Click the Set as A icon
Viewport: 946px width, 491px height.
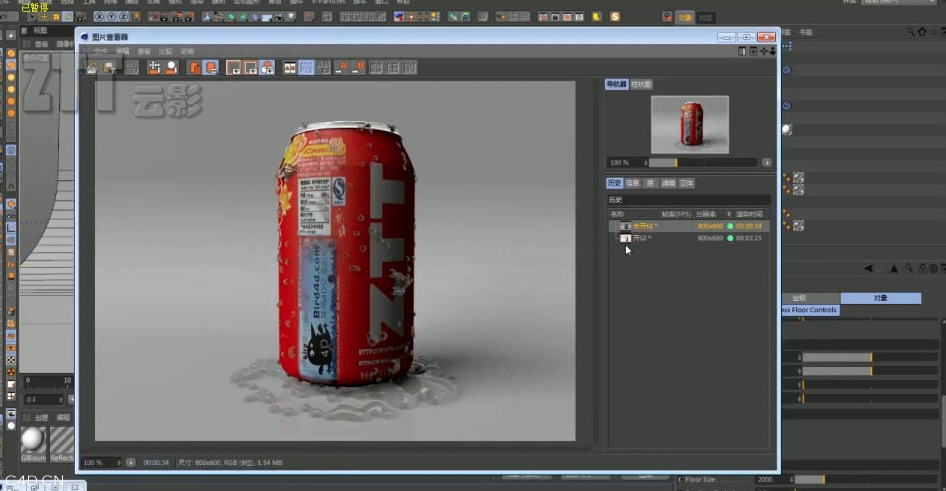(341, 68)
